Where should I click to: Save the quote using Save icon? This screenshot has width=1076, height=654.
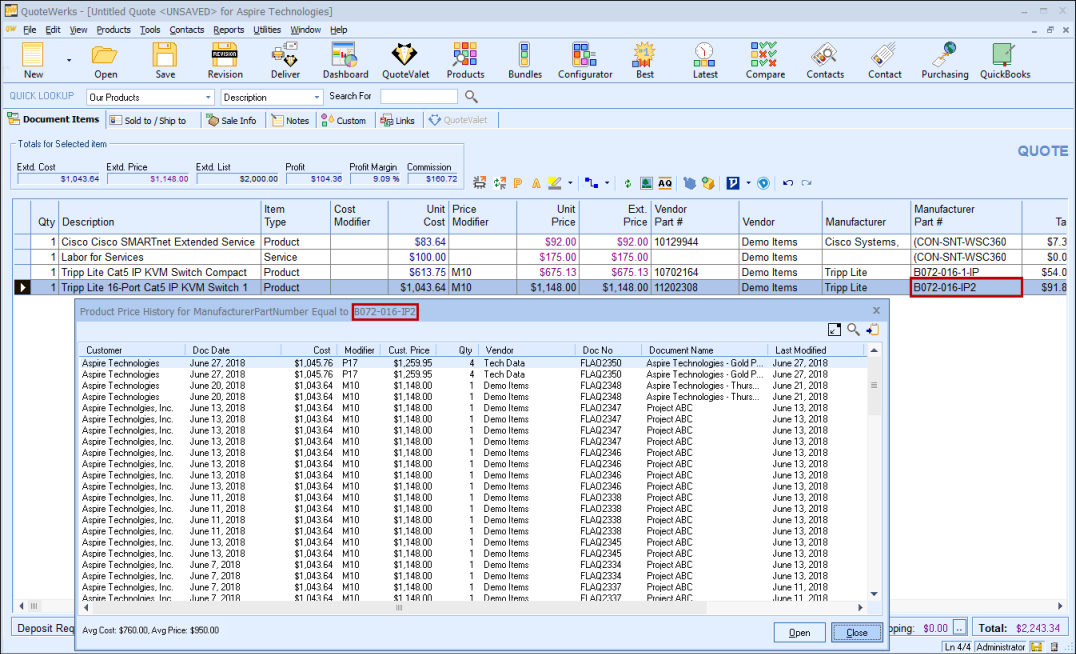(165, 60)
